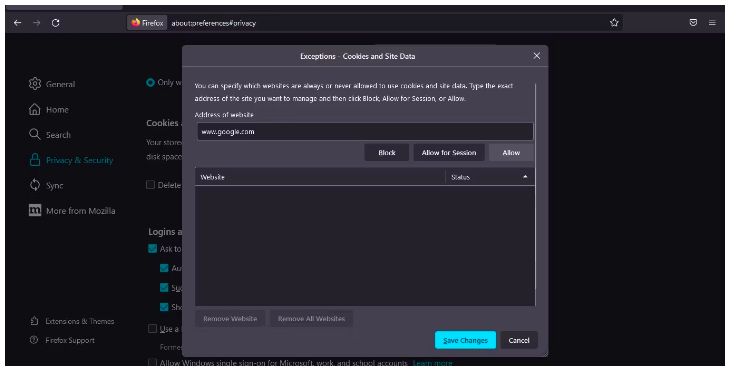The image size is (733, 370).
Task: Toggle the 'Au' autofill logins checkbox
Action: (164, 268)
